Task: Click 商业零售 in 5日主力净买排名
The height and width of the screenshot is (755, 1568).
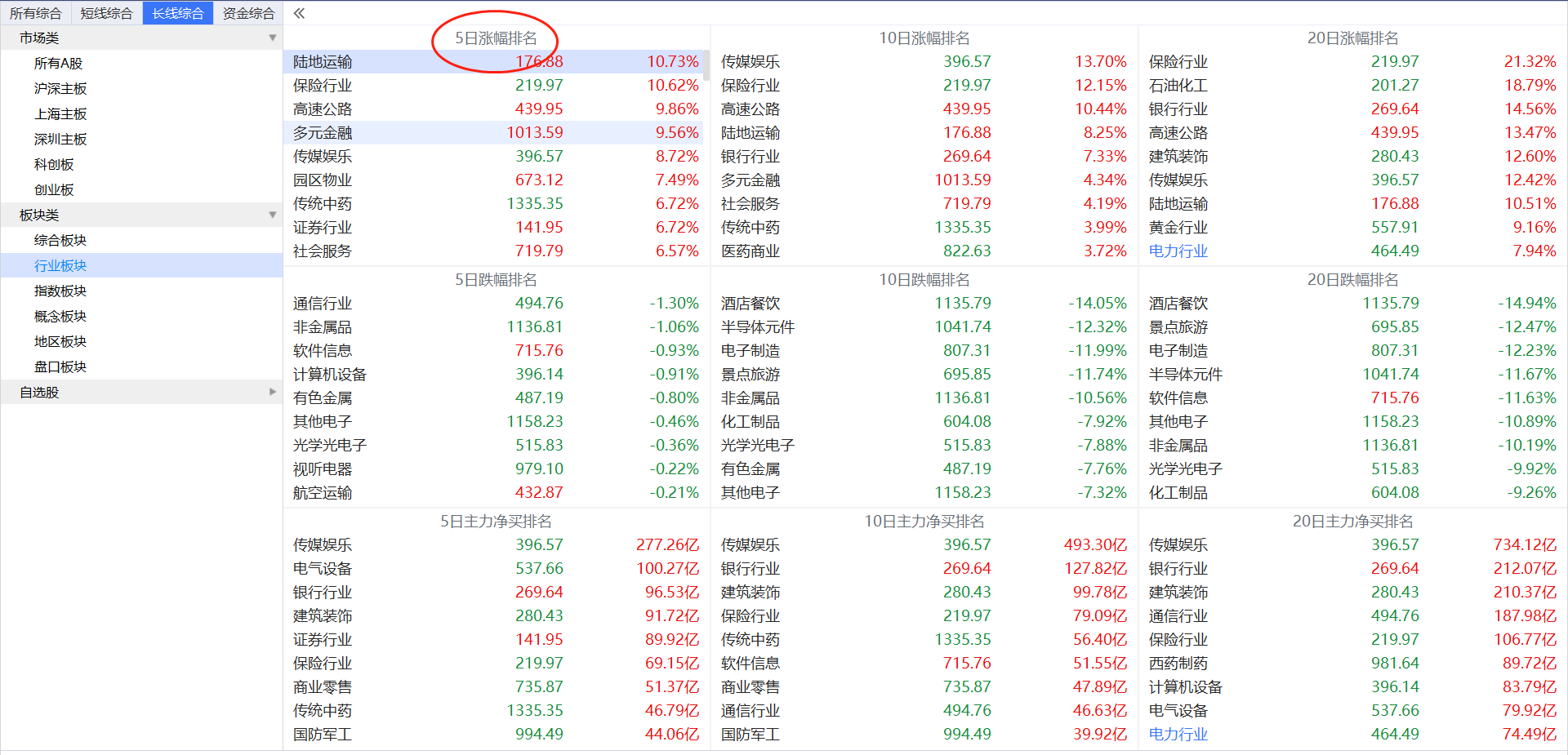Action: (323, 686)
